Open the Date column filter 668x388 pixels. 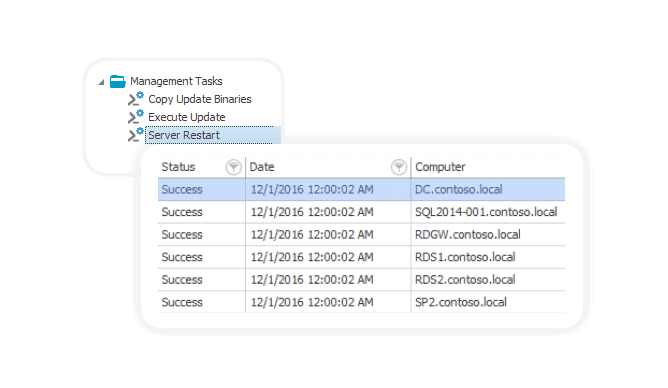tap(399, 167)
